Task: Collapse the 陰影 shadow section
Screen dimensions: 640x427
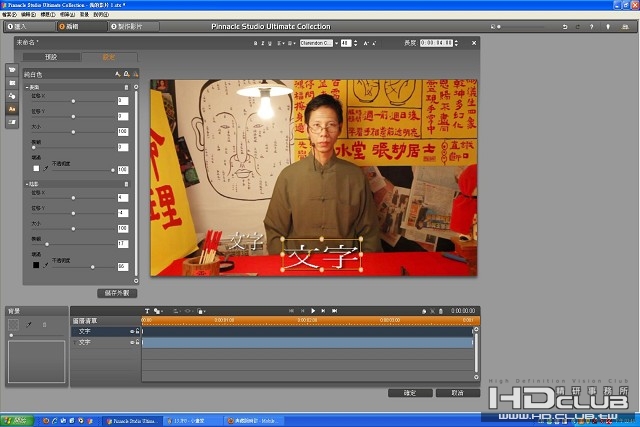Action: (27, 184)
